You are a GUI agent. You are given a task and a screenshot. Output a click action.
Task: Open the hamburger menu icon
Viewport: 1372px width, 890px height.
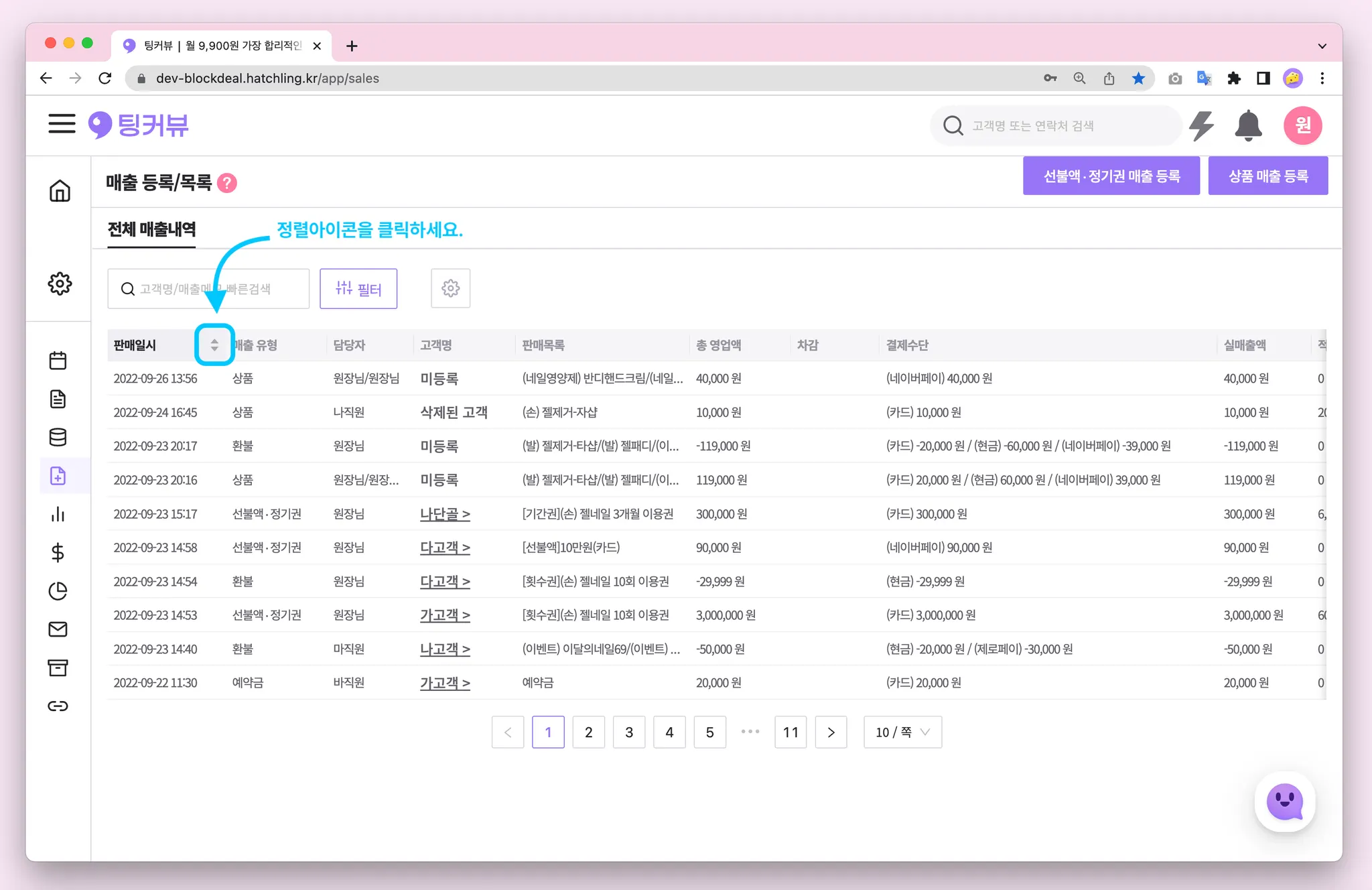click(62, 124)
